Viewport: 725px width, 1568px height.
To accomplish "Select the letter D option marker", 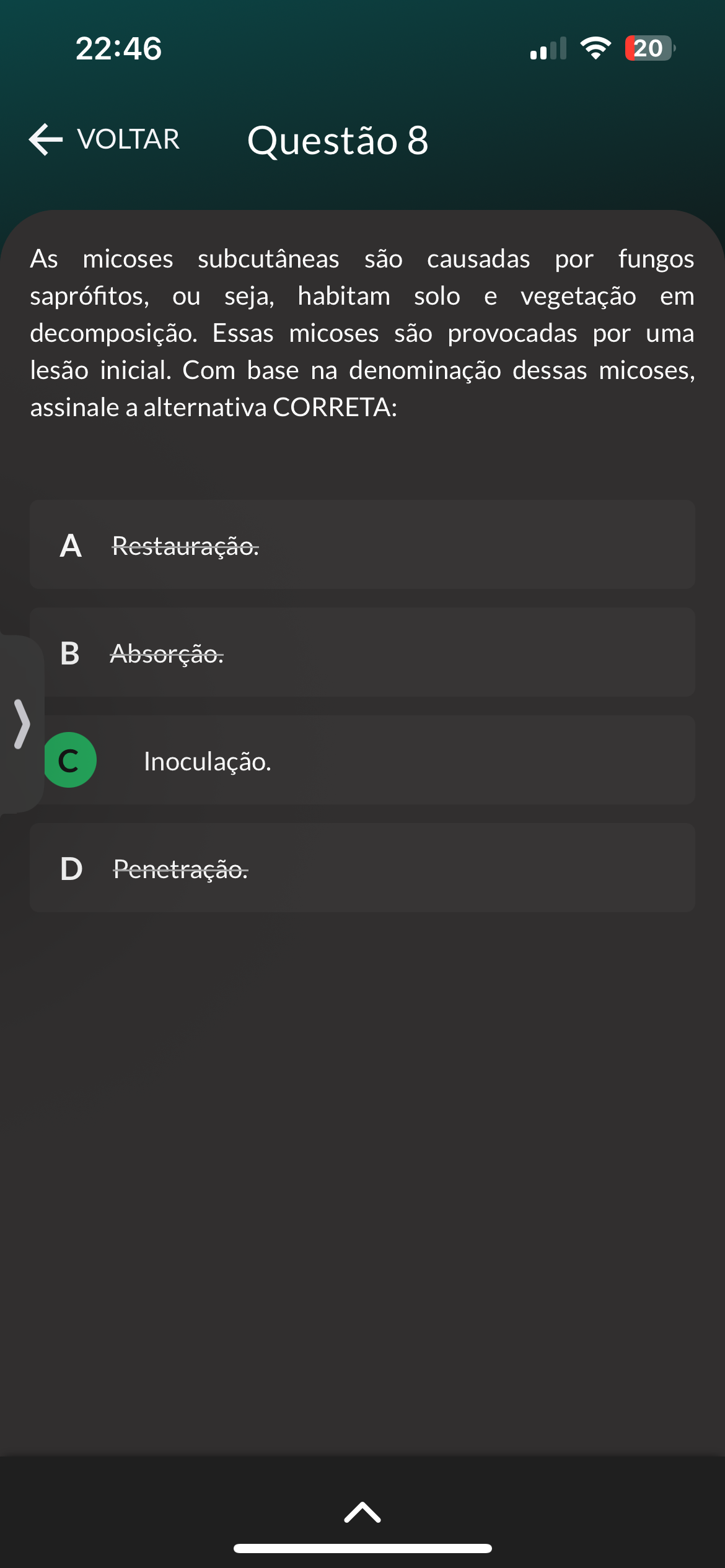I will [x=71, y=869].
